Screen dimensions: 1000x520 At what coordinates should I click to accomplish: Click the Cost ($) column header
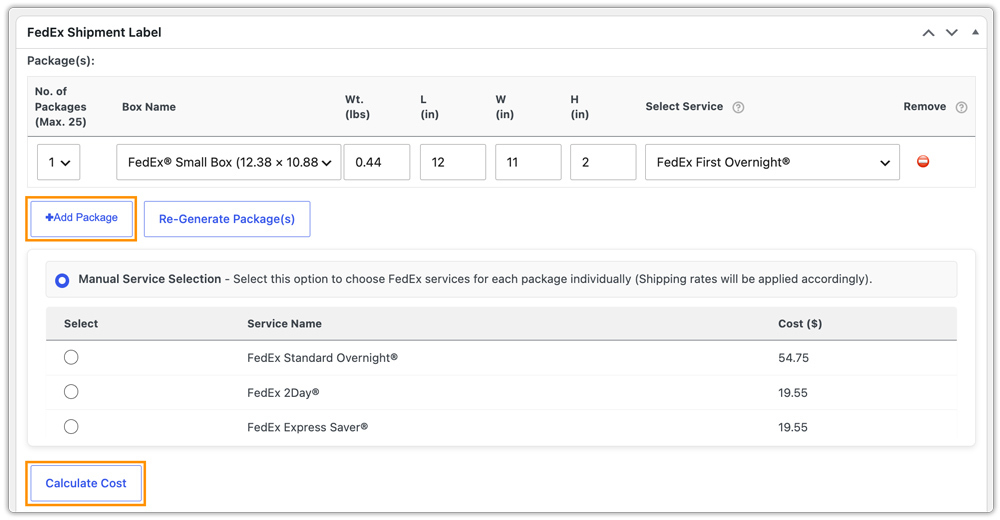click(x=800, y=323)
